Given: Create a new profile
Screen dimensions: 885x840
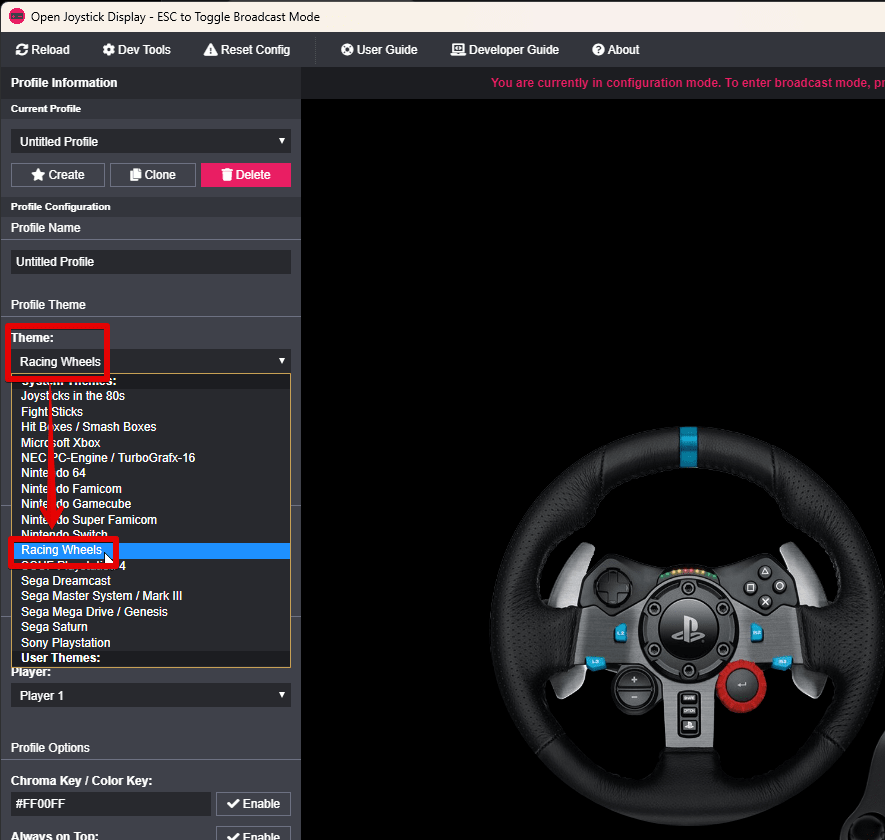Looking at the screenshot, I should point(58,175).
